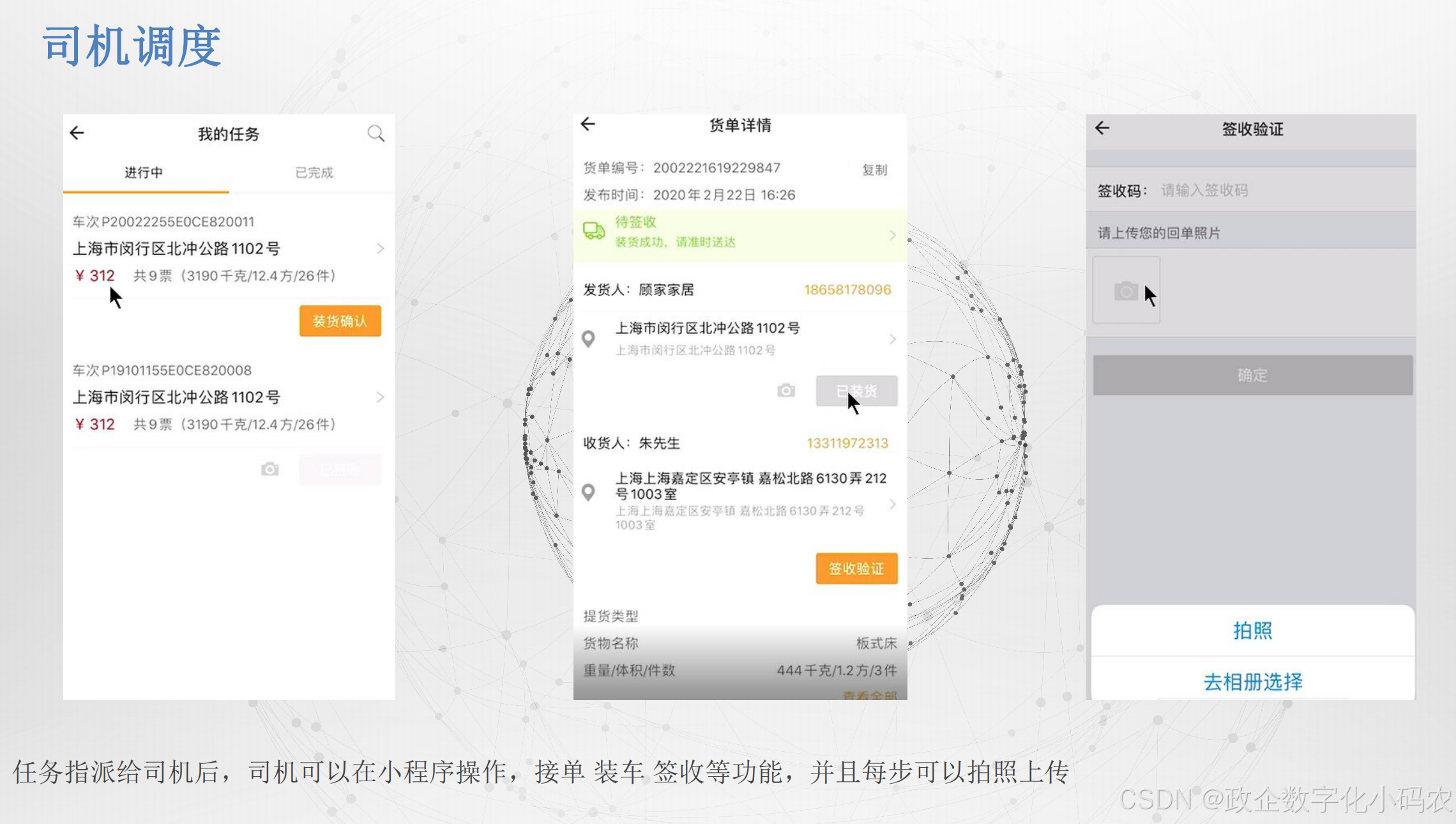The width and height of the screenshot is (1456, 824).
Task: Click 复制 to copy order number
Action: point(874,170)
